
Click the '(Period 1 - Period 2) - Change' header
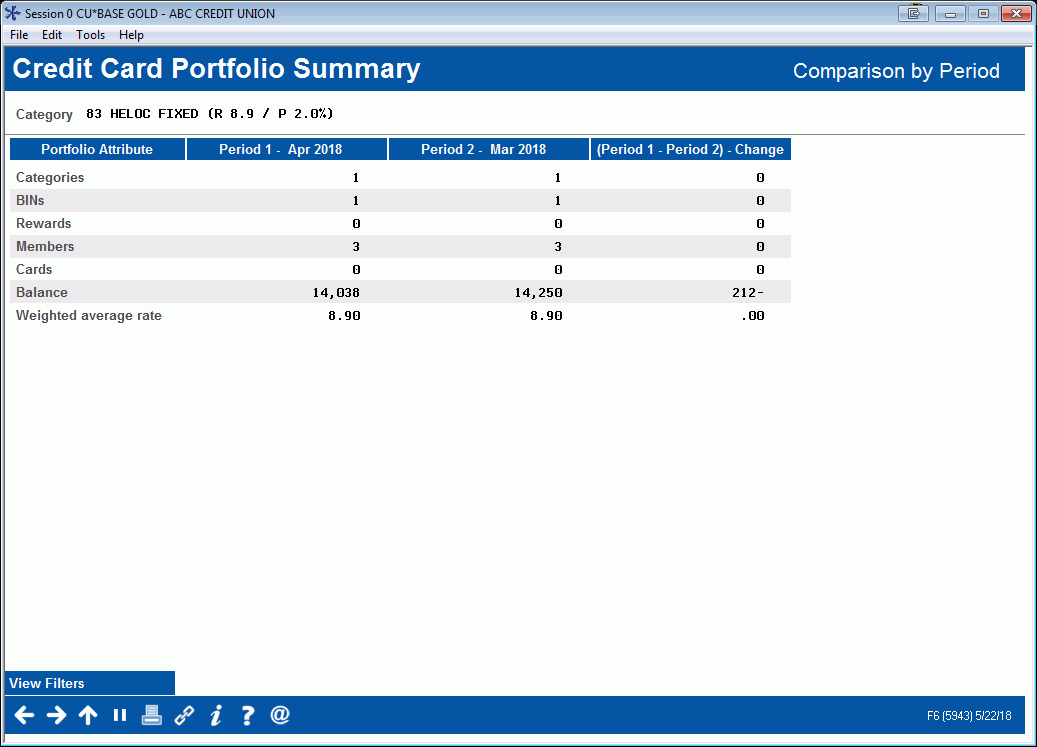[690, 148]
